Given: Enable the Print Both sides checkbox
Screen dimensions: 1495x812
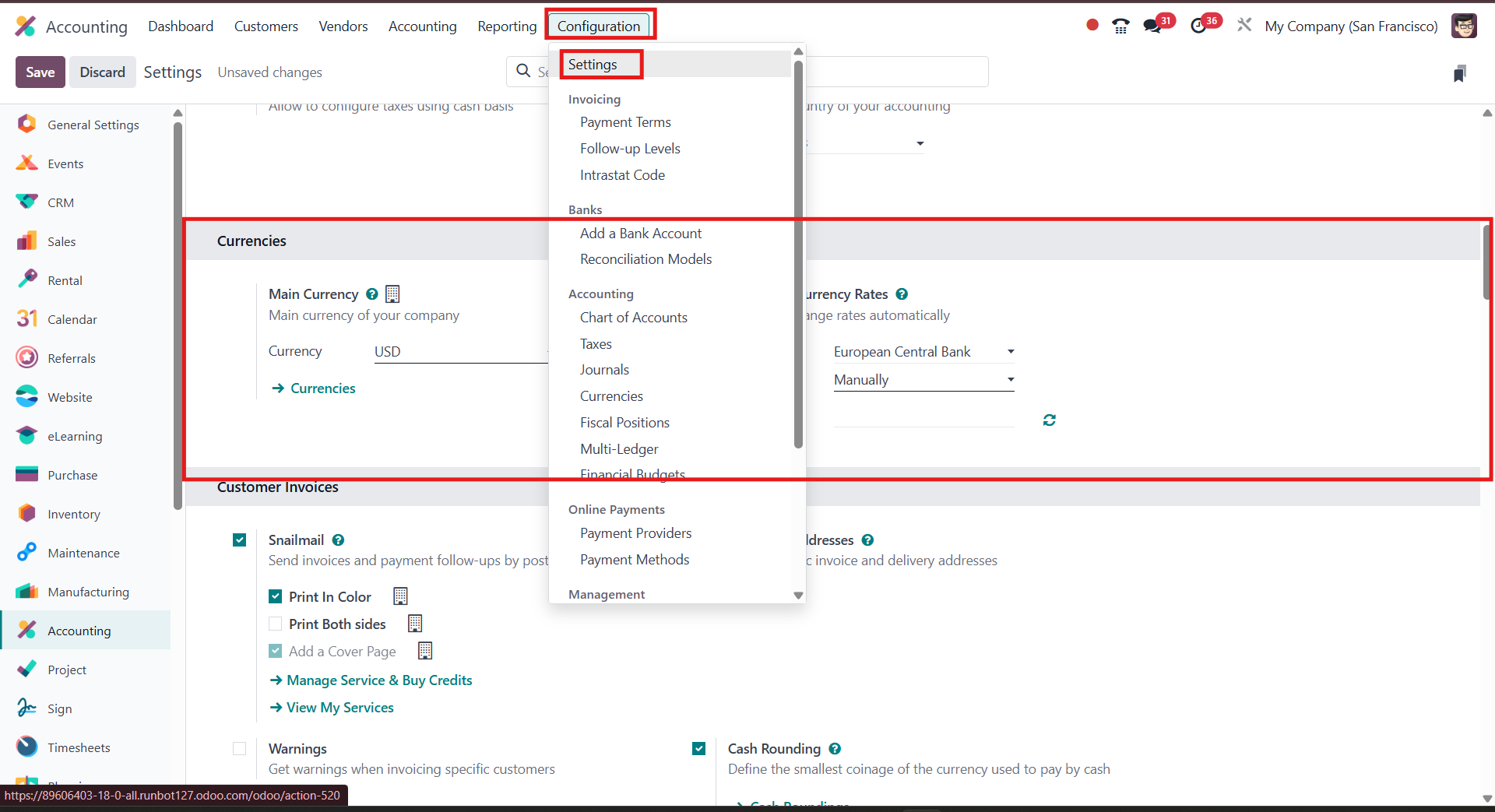Looking at the screenshot, I should point(275,624).
